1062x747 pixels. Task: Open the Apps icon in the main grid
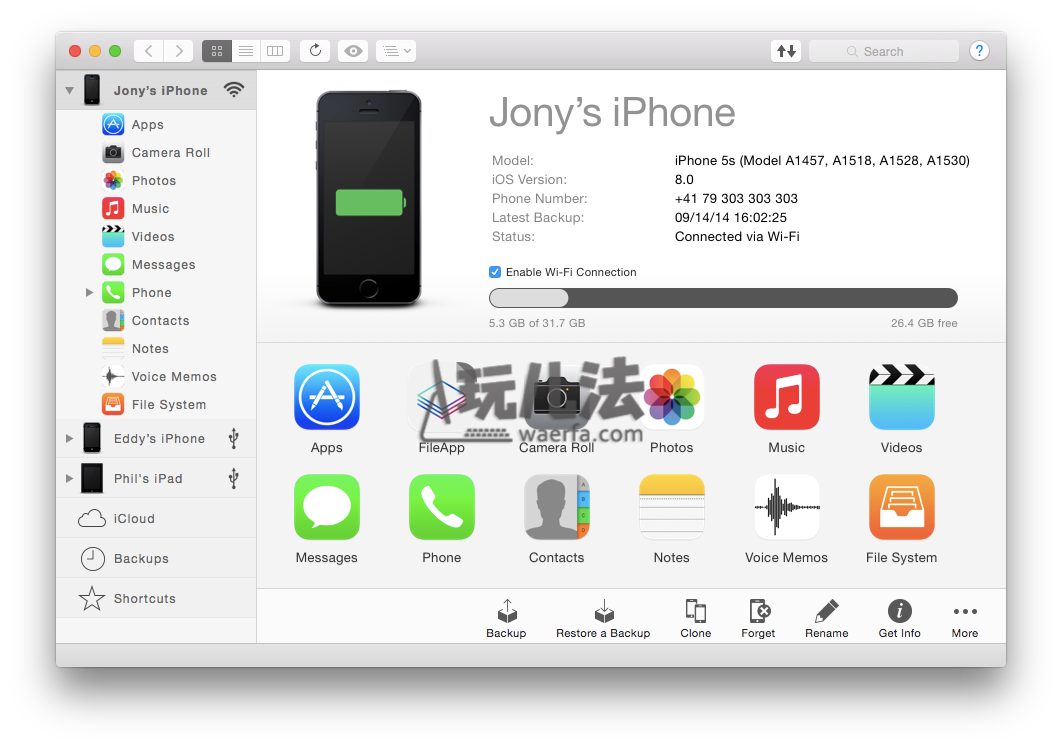[326, 397]
